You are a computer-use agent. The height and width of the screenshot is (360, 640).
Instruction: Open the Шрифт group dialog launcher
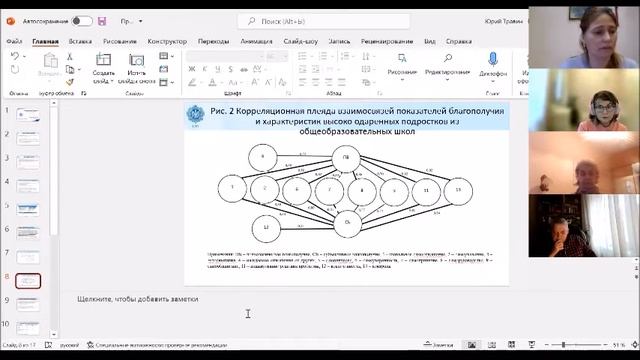click(x=288, y=93)
